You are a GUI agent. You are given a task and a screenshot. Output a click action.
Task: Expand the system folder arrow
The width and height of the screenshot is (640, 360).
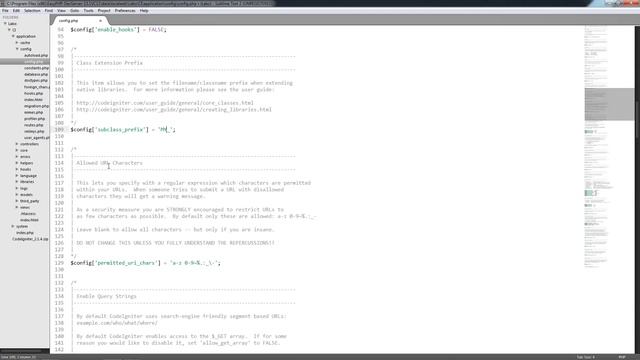coord(13,226)
